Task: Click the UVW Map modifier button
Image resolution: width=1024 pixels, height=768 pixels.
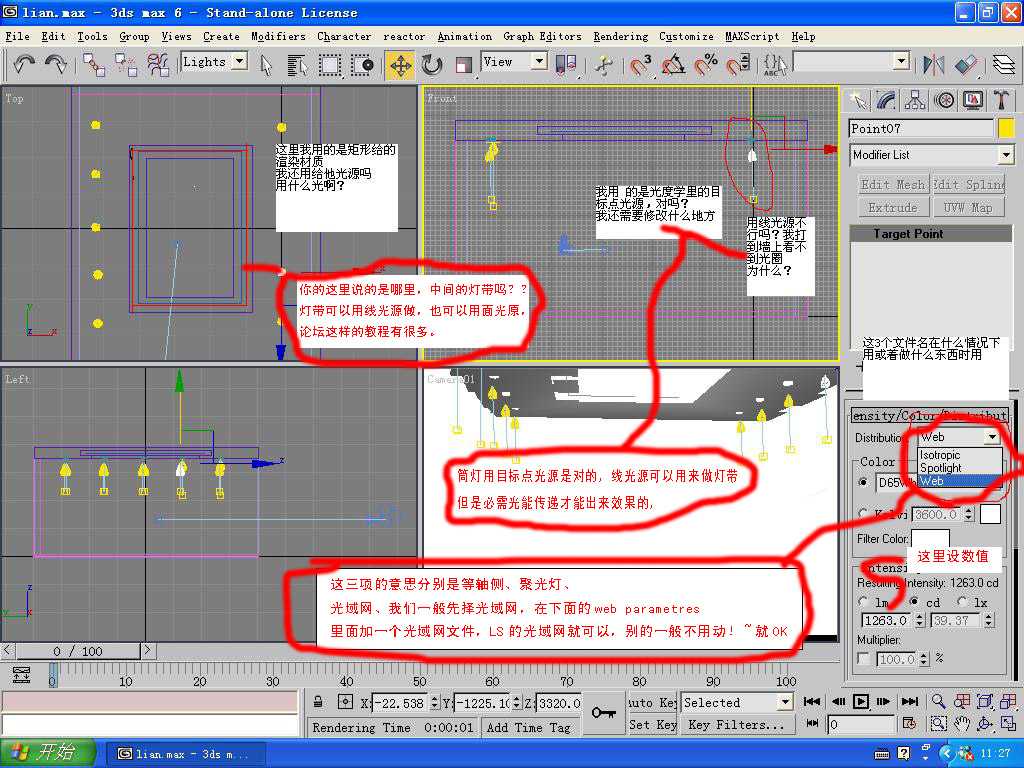Action: pos(968,208)
